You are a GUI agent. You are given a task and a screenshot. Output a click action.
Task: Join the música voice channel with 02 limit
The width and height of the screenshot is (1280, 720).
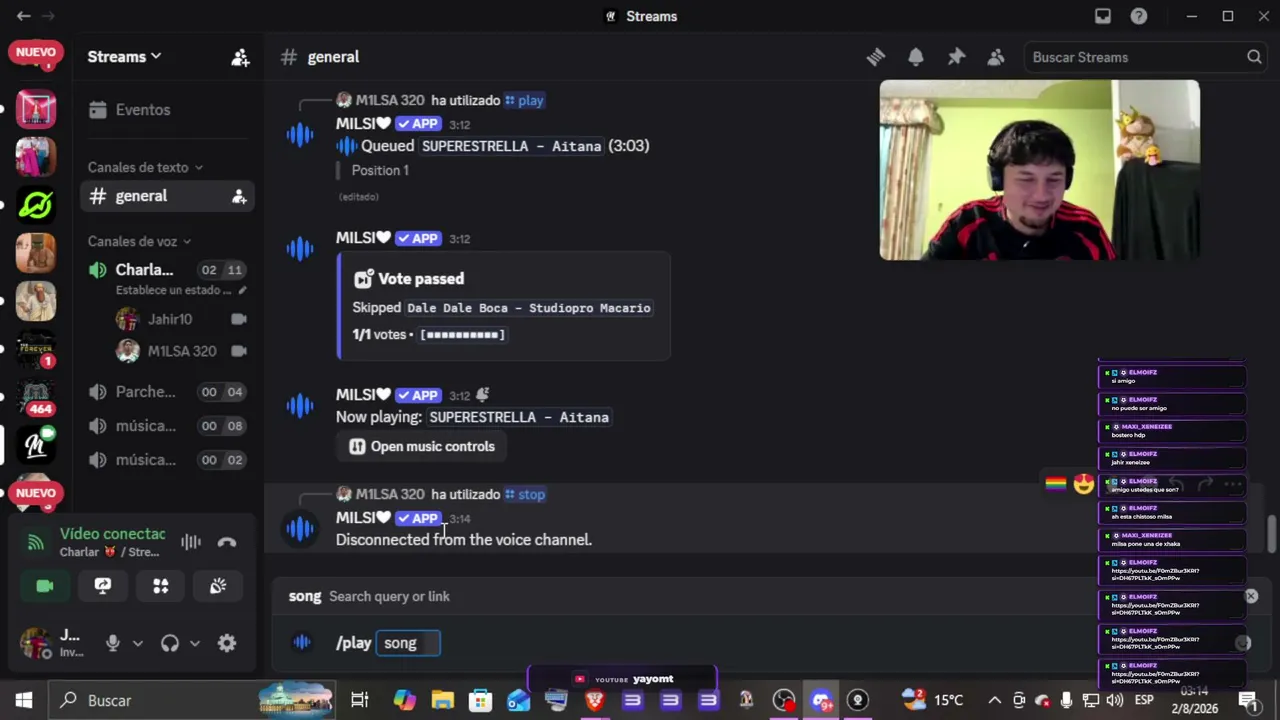point(167,460)
